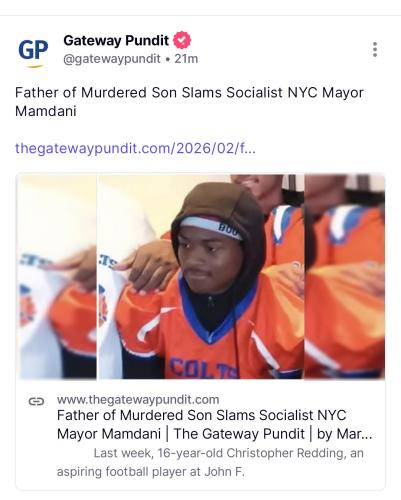Viewport: 401px width, 500px height.
Task: Open the Gateway Pundit display name
Action: [x=116, y=41]
